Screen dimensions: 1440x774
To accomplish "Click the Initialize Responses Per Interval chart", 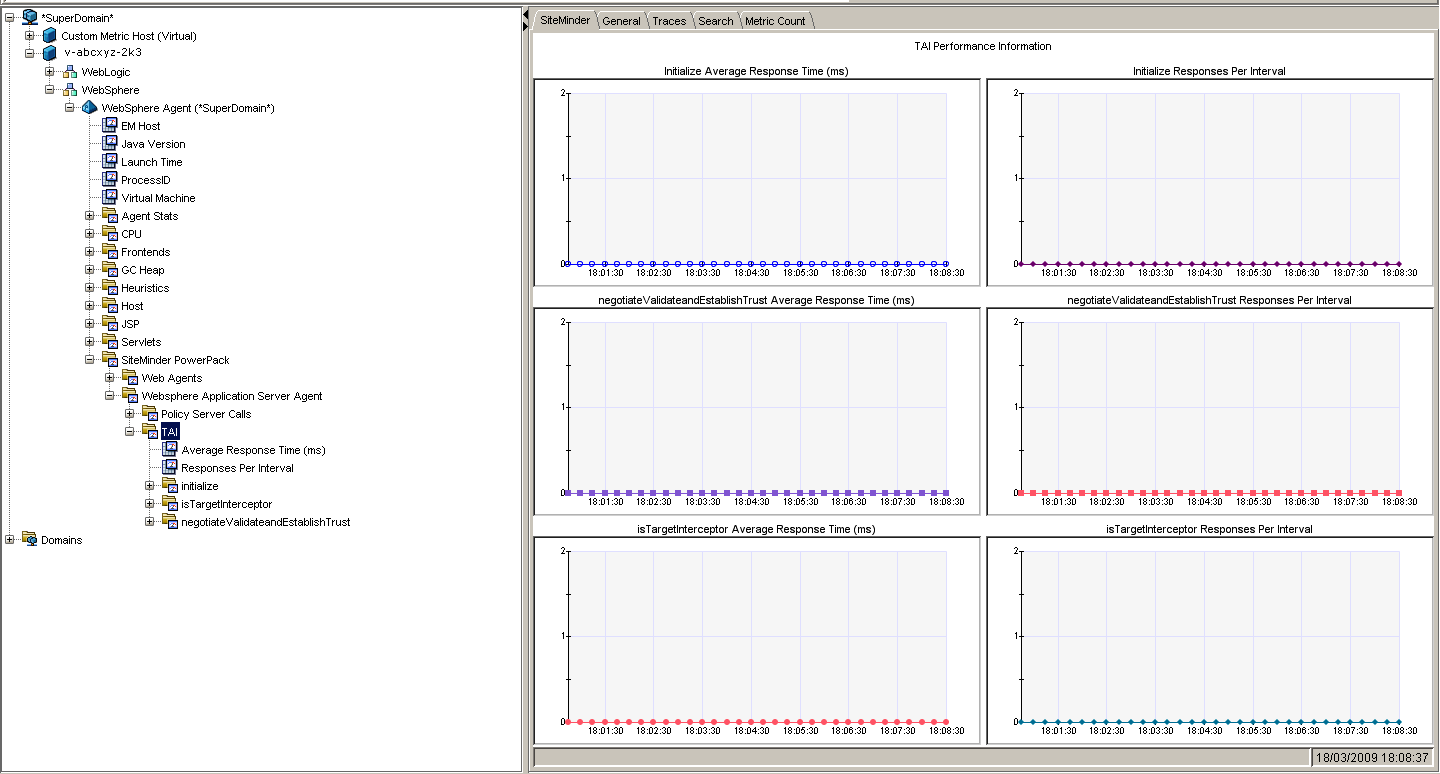I will [1209, 183].
